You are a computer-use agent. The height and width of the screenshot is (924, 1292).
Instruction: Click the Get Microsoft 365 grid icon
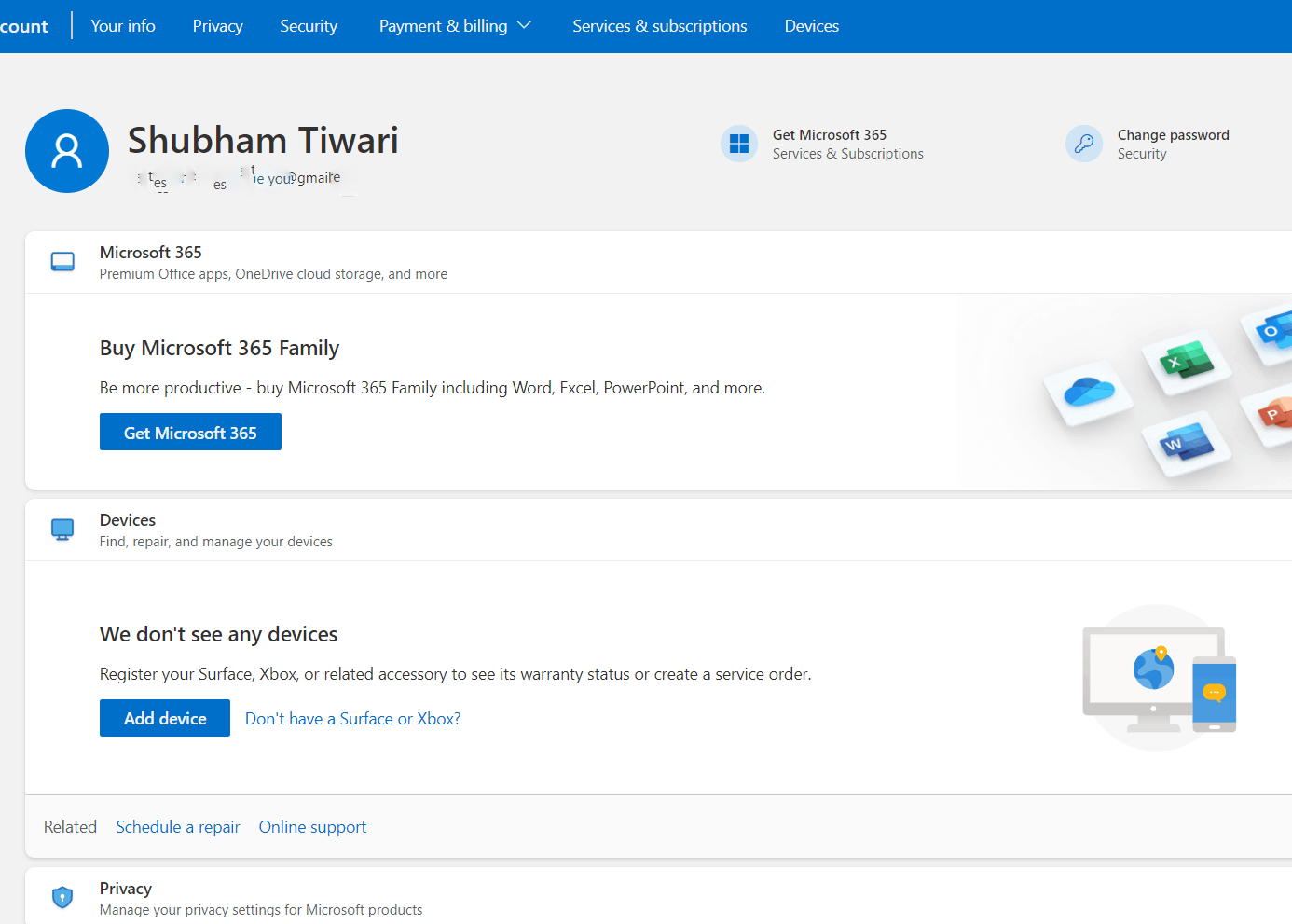739,144
